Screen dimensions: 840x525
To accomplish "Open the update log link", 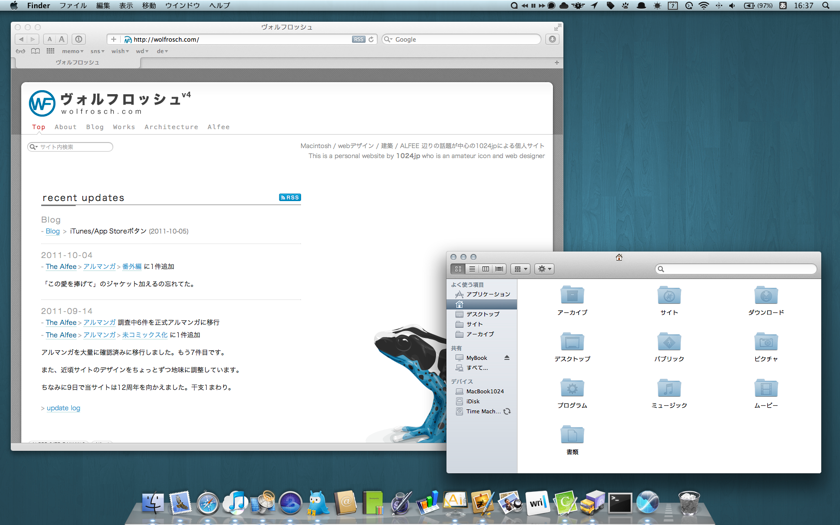I will [63, 408].
